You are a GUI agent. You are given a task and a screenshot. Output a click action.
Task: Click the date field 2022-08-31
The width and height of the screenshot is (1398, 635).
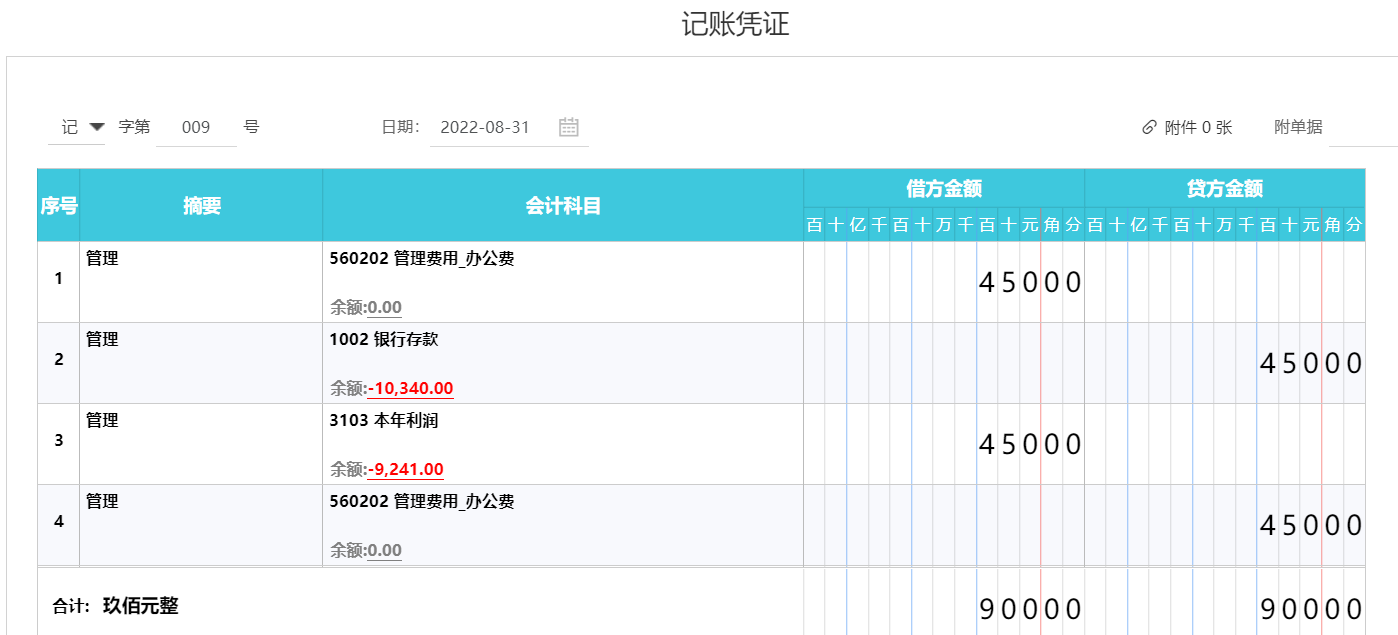[x=485, y=128]
